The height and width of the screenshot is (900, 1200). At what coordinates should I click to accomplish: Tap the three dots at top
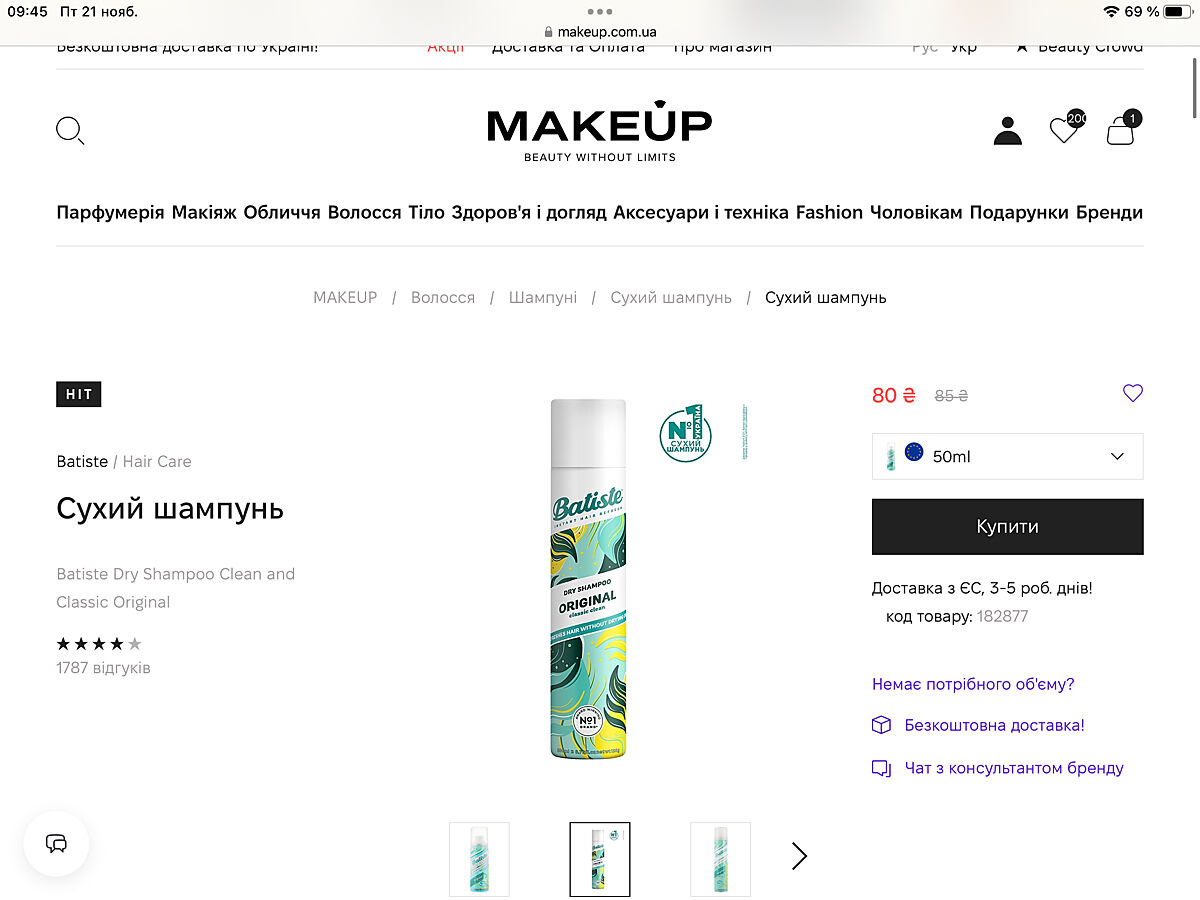coord(600,12)
